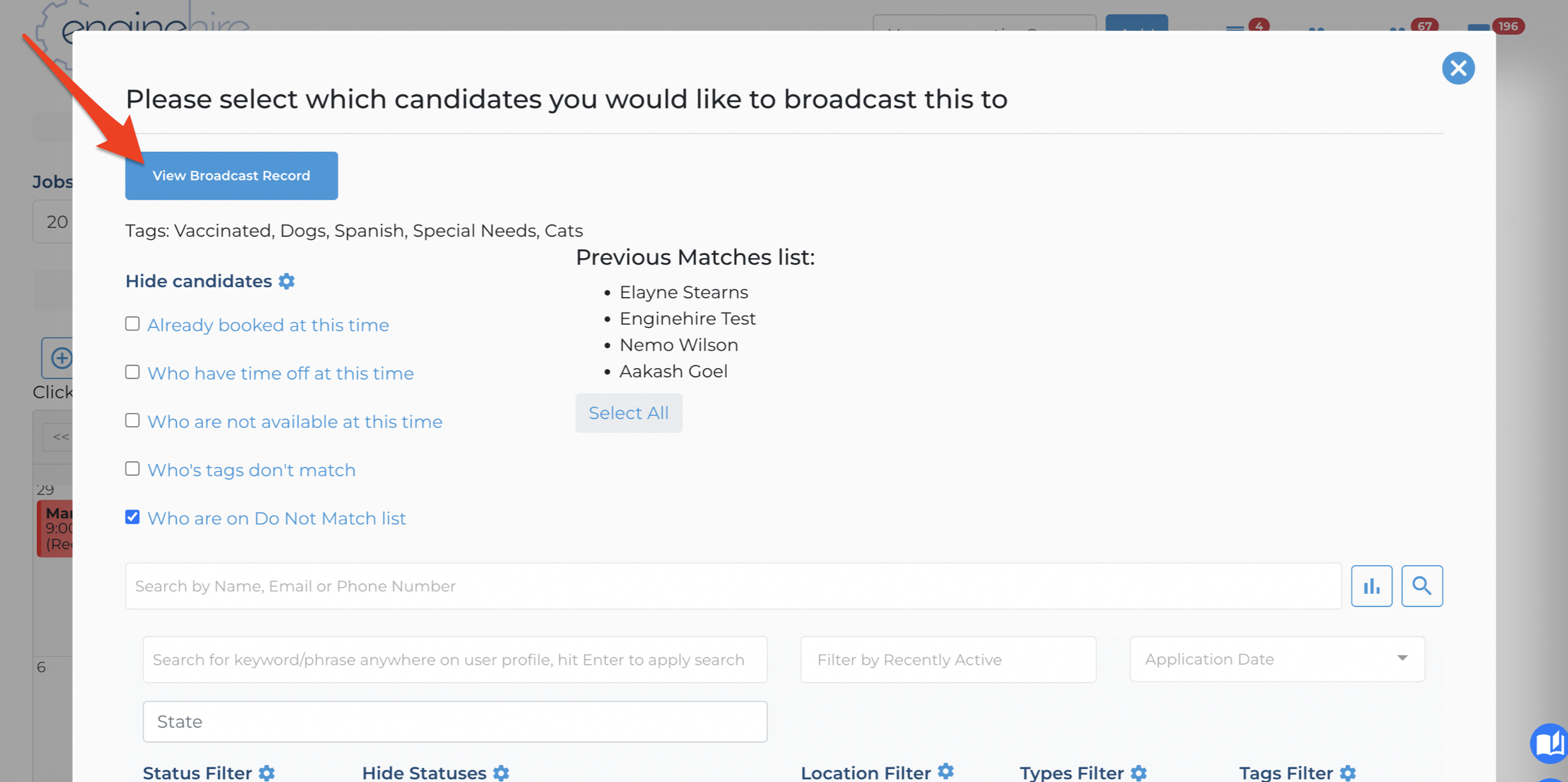The width and height of the screenshot is (1568, 782).
Task: Open the State selection field
Action: 454,721
